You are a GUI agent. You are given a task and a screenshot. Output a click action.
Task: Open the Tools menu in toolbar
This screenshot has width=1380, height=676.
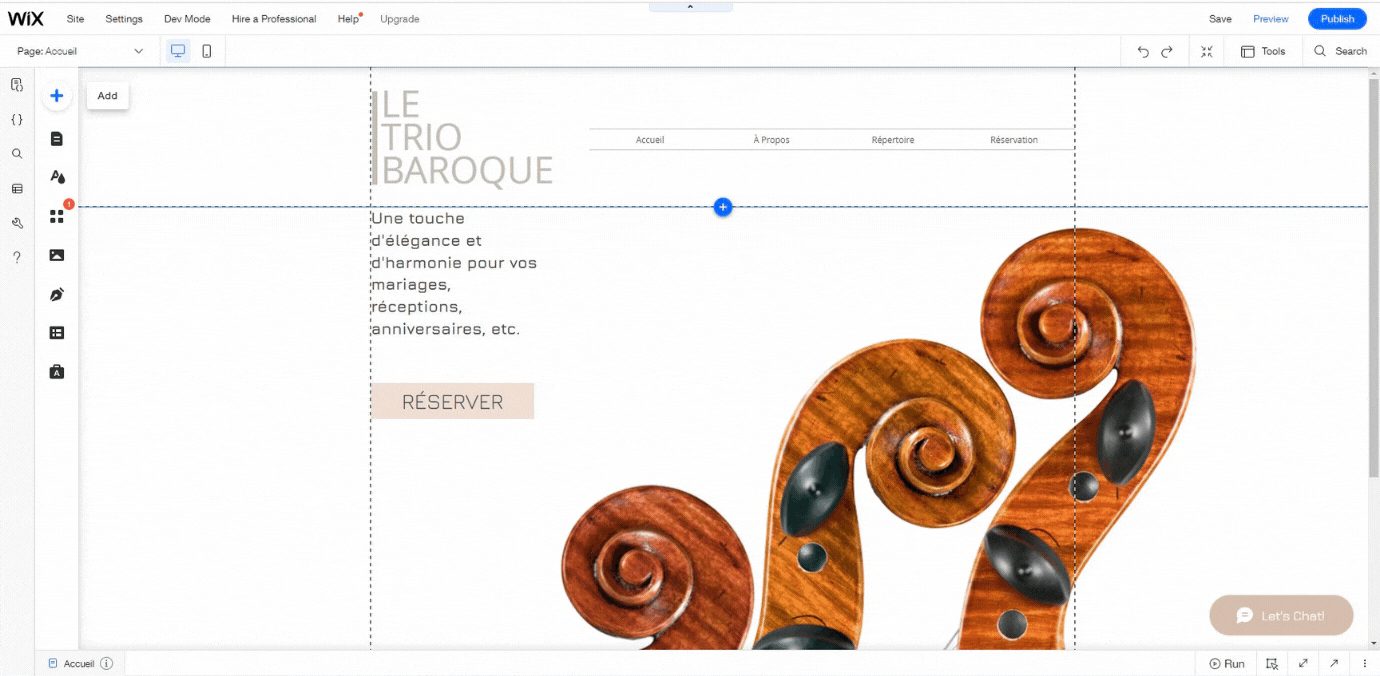coord(1263,51)
